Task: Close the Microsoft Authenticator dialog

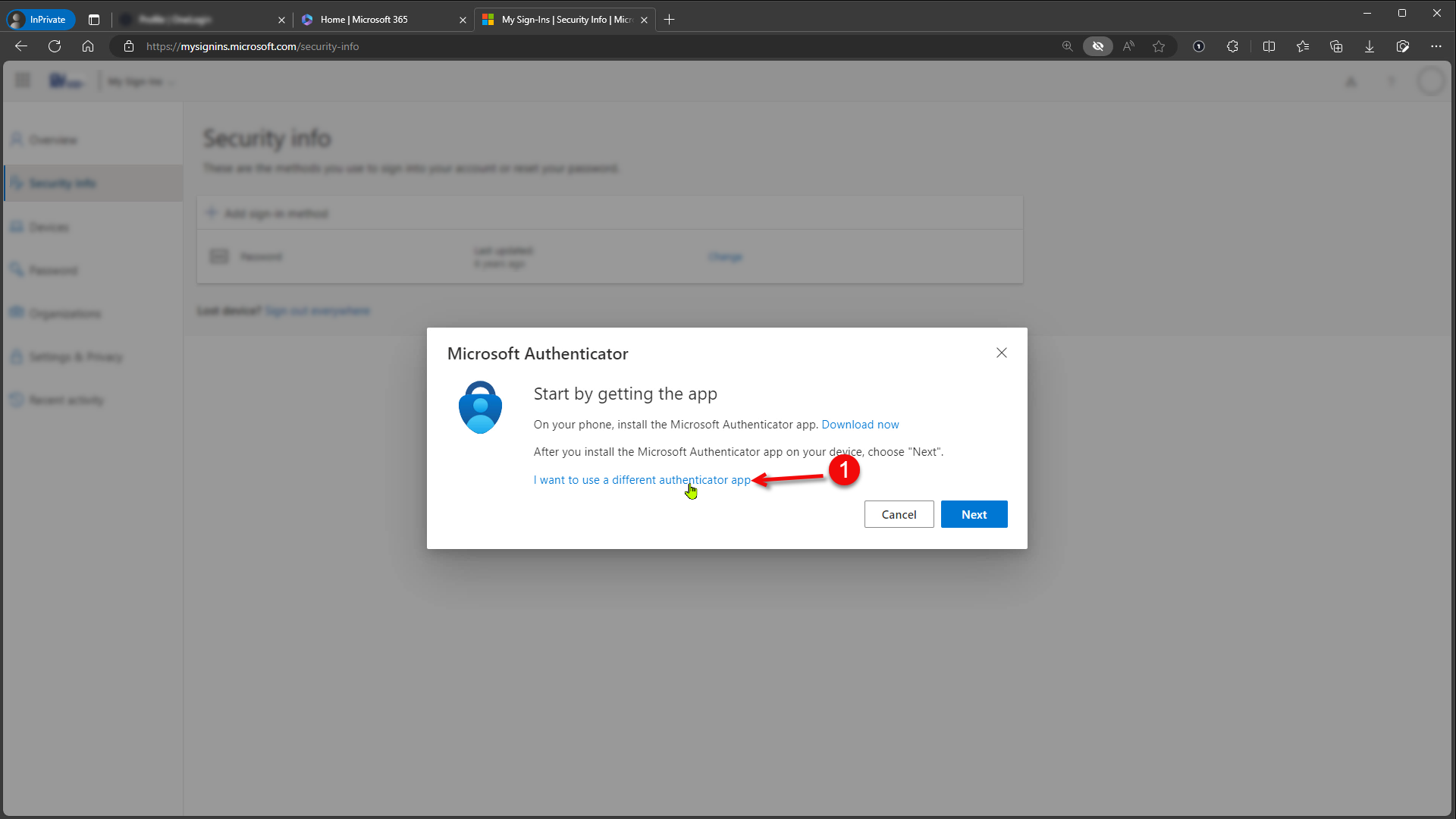Action: (1001, 353)
